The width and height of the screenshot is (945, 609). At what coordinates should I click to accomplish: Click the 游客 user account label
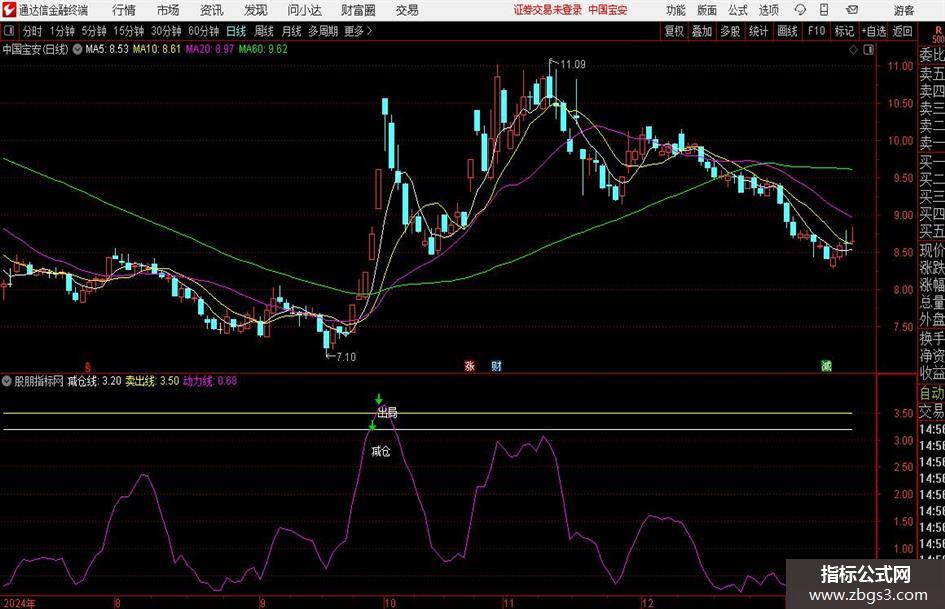click(x=903, y=10)
